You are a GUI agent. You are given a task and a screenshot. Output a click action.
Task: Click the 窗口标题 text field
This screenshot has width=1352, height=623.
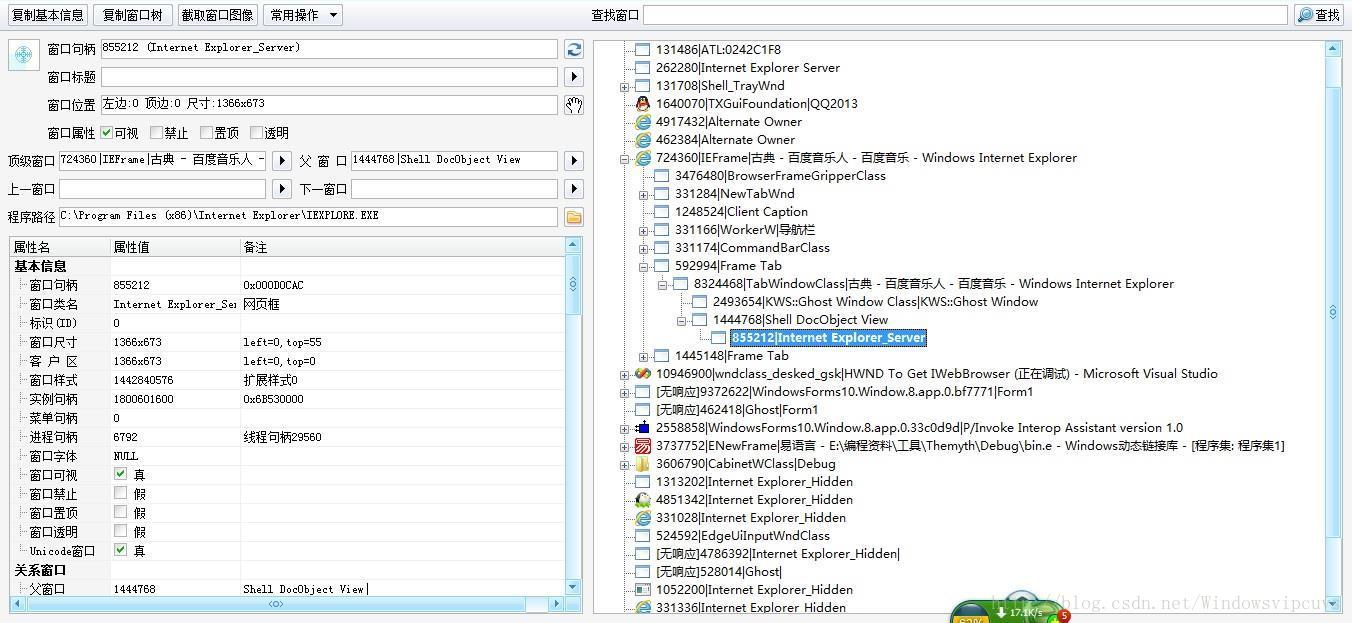[x=329, y=77]
